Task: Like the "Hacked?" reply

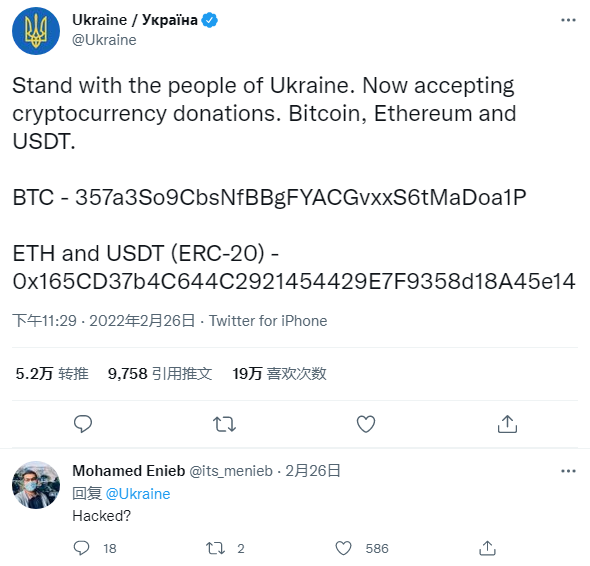Action: point(343,548)
